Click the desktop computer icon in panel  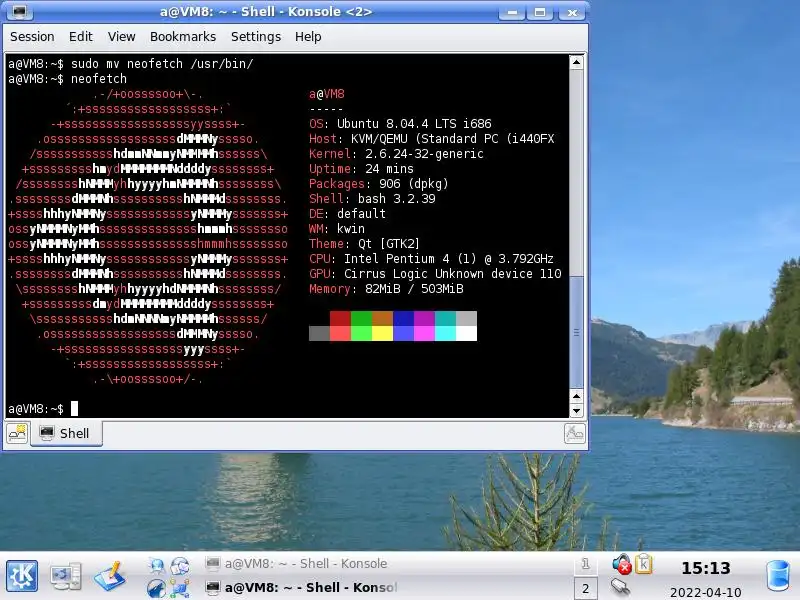point(65,576)
